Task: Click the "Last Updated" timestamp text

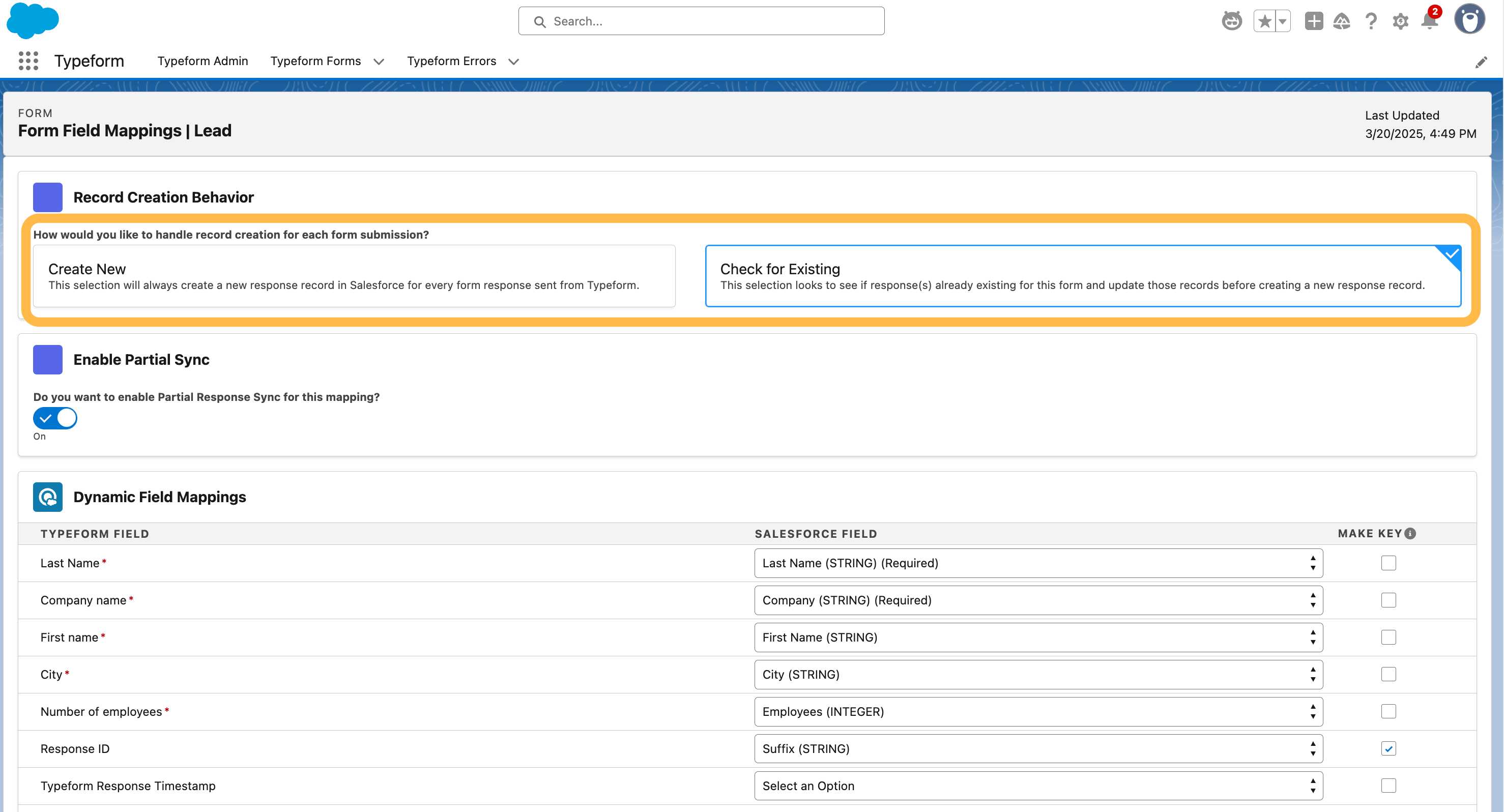Action: (x=1421, y=124)
